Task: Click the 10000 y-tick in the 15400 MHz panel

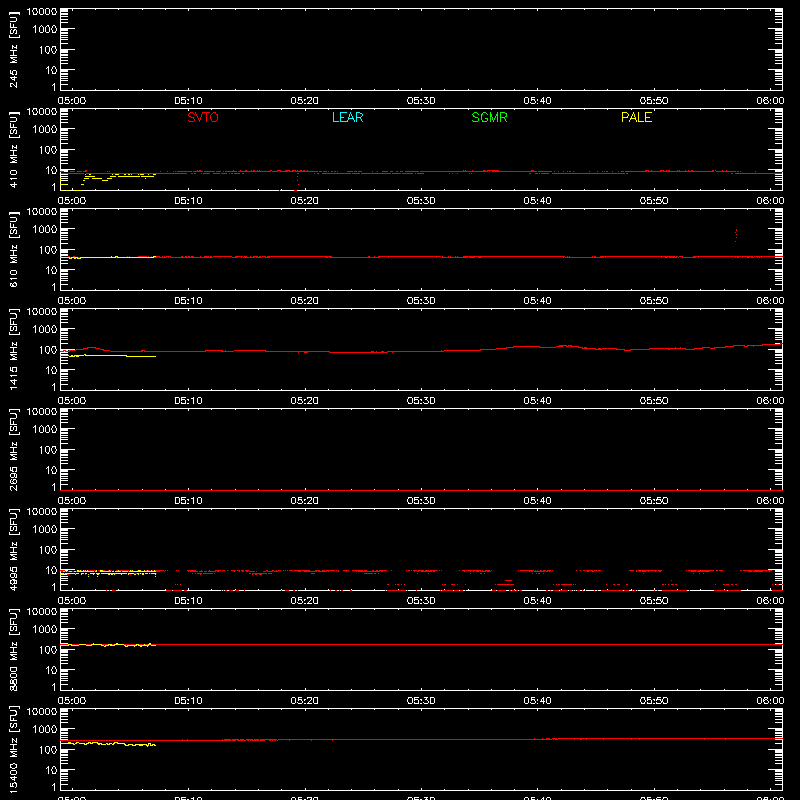Action: 42,712
